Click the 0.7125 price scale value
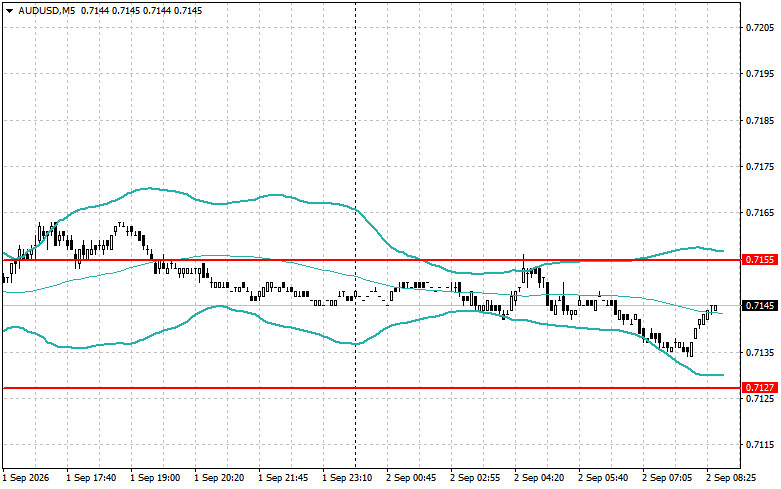Viewport: 781px width, 489px height. coord(761,398)
